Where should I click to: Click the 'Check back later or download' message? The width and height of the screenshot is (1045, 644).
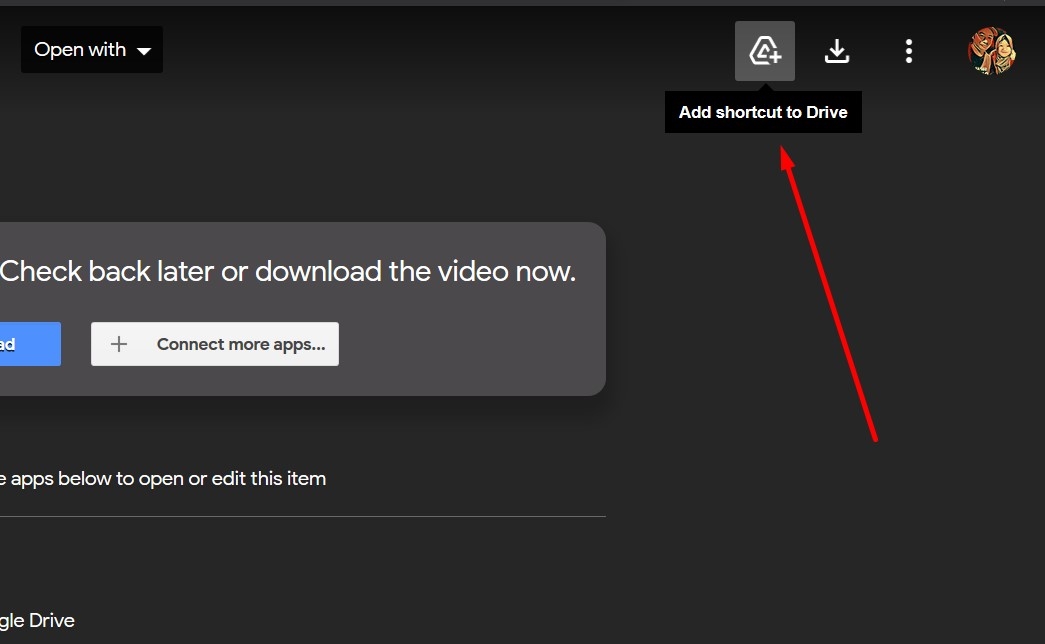pyautogui.click(x=287, y=271)
